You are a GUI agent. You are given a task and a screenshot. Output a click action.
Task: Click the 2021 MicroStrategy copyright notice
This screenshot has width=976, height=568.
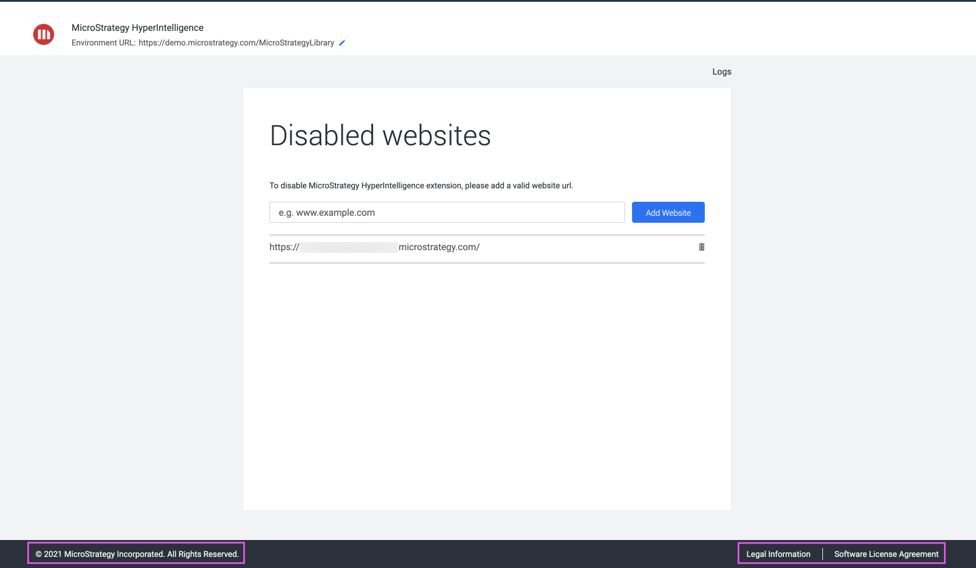click(x=137, y=554)
